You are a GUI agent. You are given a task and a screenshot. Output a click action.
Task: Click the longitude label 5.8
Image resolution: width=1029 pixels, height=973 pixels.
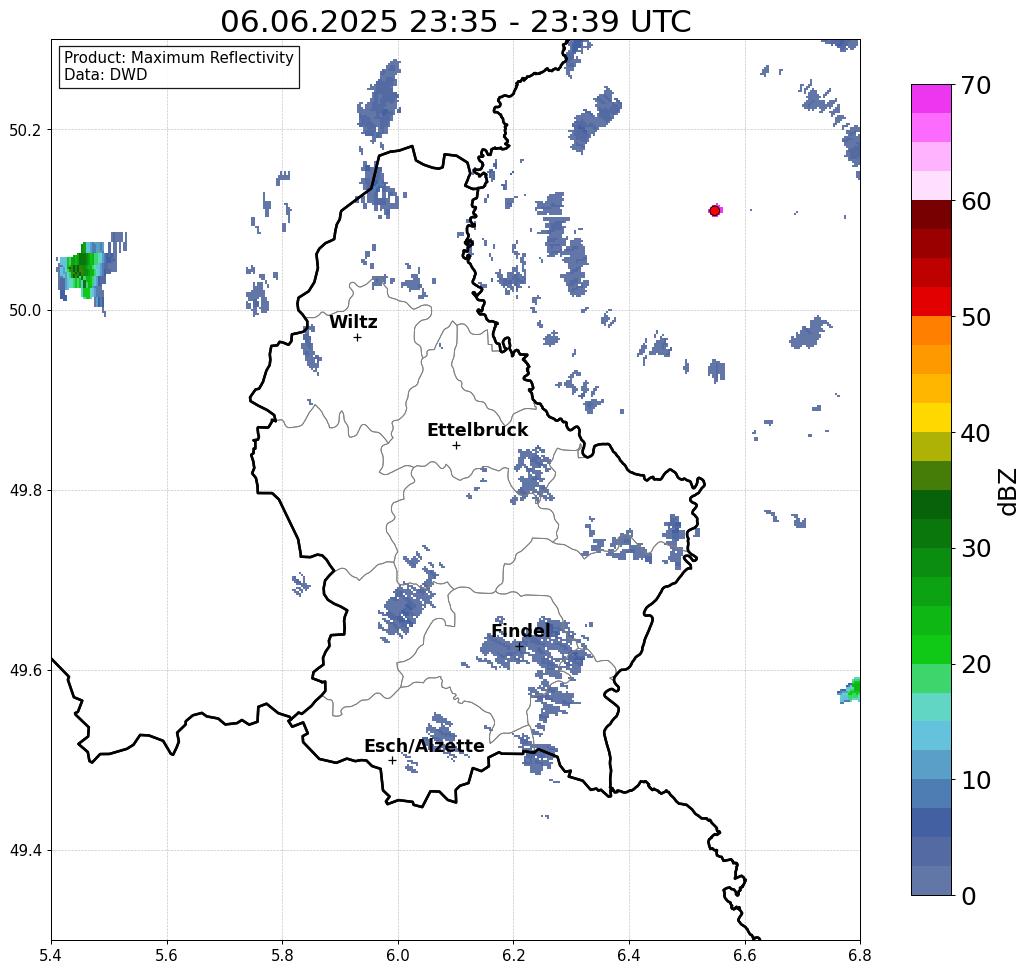[282, 955]
